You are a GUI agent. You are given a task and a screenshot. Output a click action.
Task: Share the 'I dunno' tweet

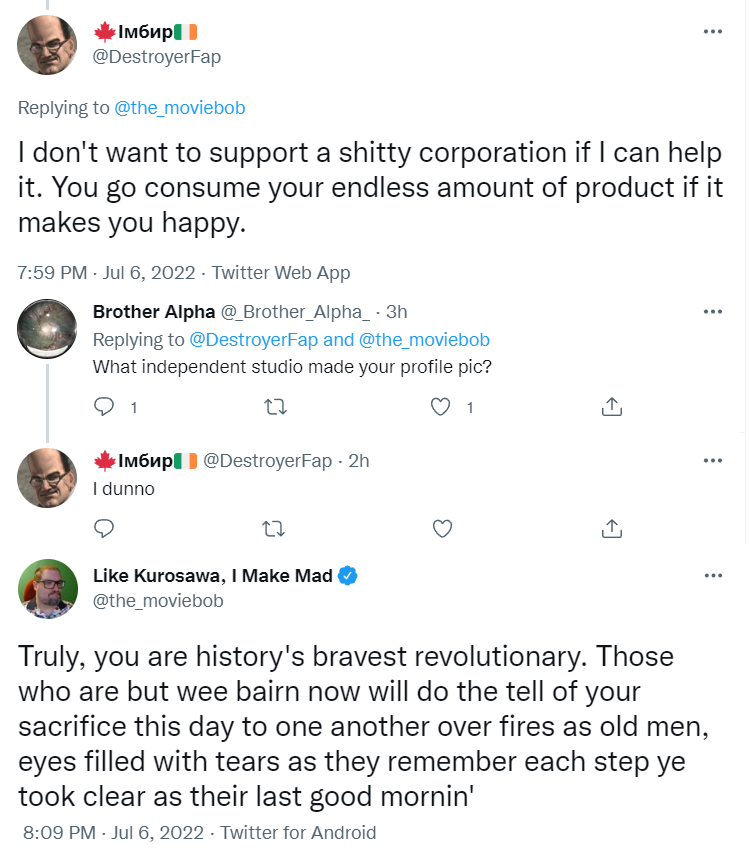[612, 527]
